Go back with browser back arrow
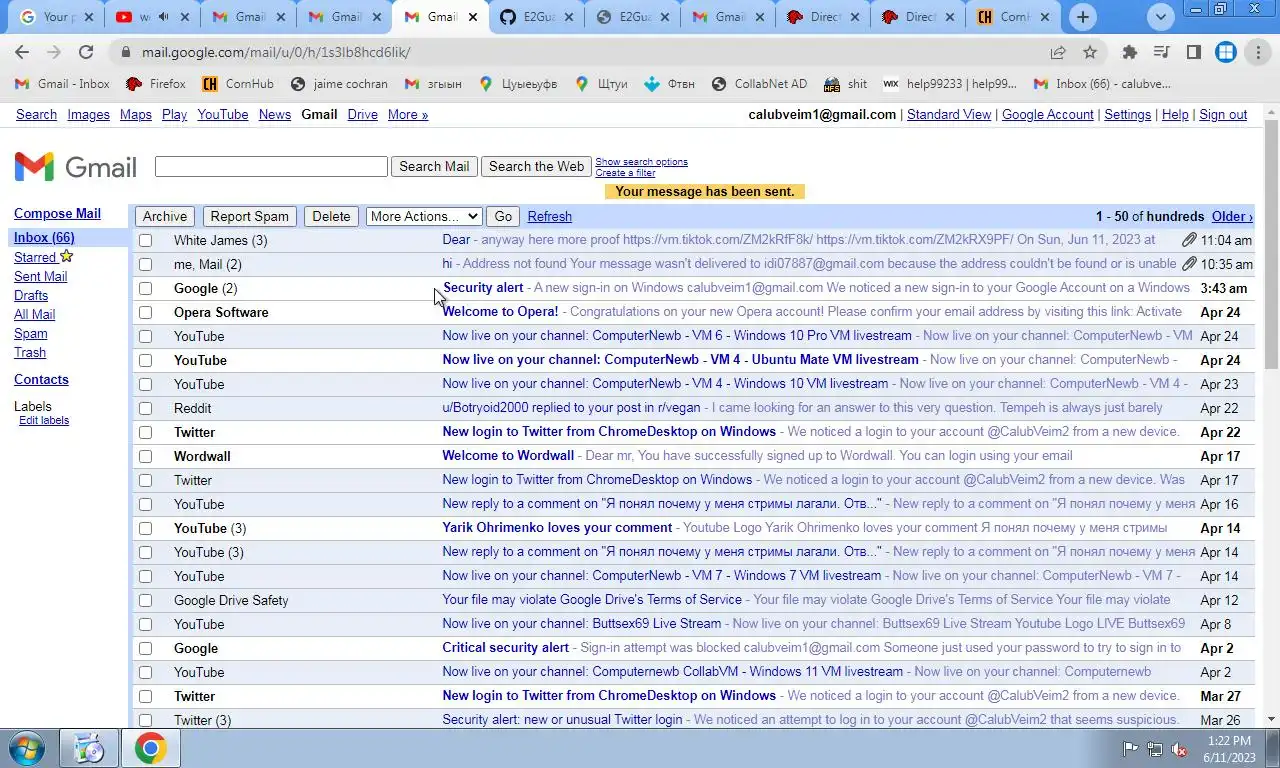1280x768 pixels. 22,52
